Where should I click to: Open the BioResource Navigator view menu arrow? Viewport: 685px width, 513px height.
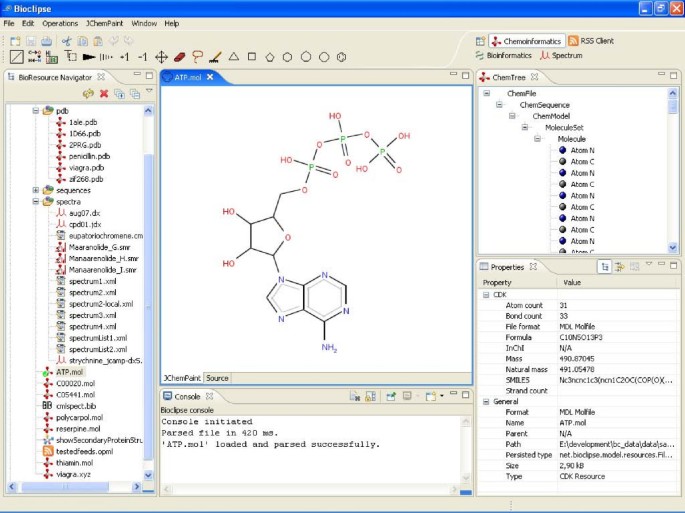tap(149, 91)
